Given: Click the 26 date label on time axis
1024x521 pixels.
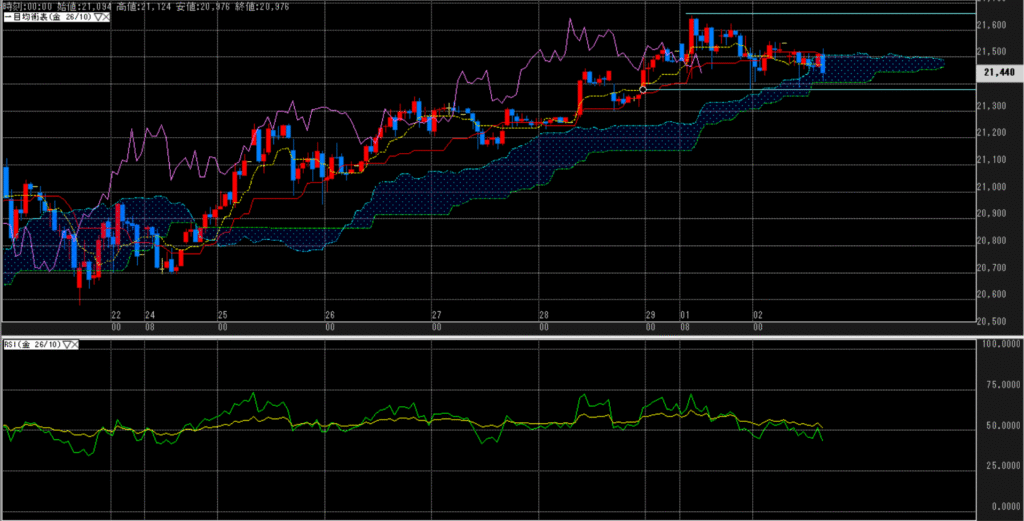Looking at the screenshot, I should [329, 314].
